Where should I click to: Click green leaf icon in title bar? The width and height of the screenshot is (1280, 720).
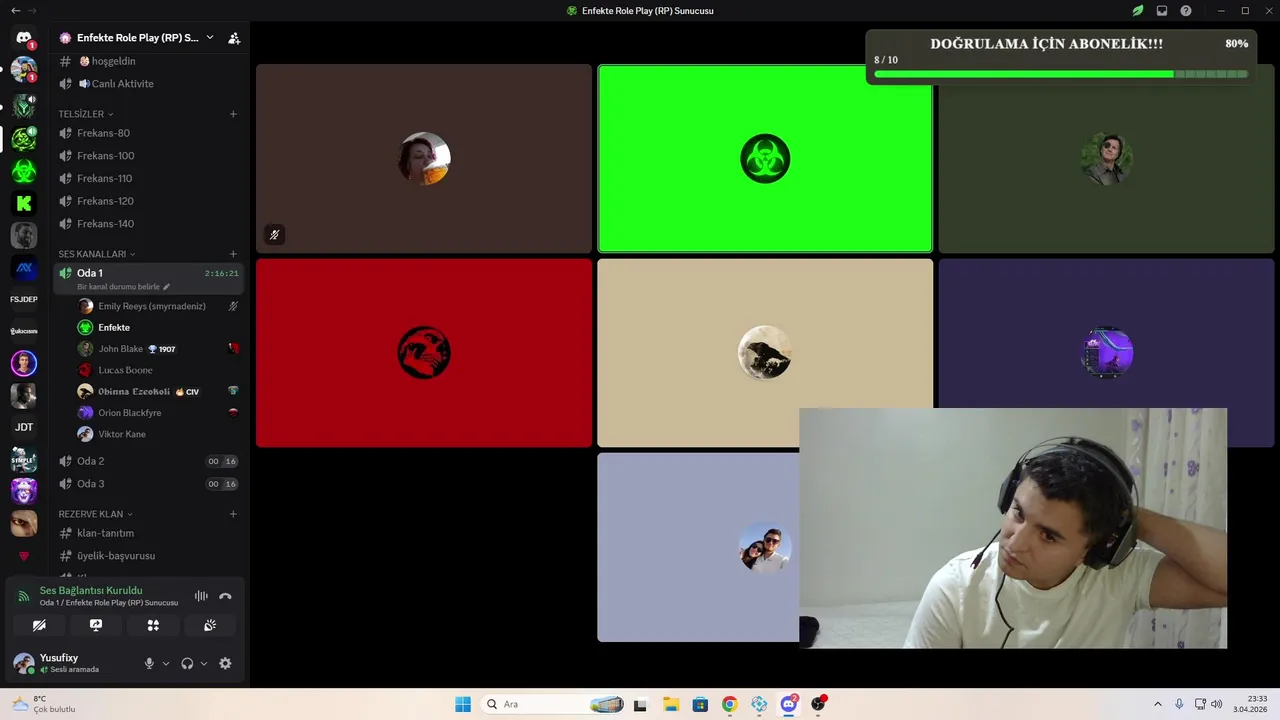click(1138, 11)
